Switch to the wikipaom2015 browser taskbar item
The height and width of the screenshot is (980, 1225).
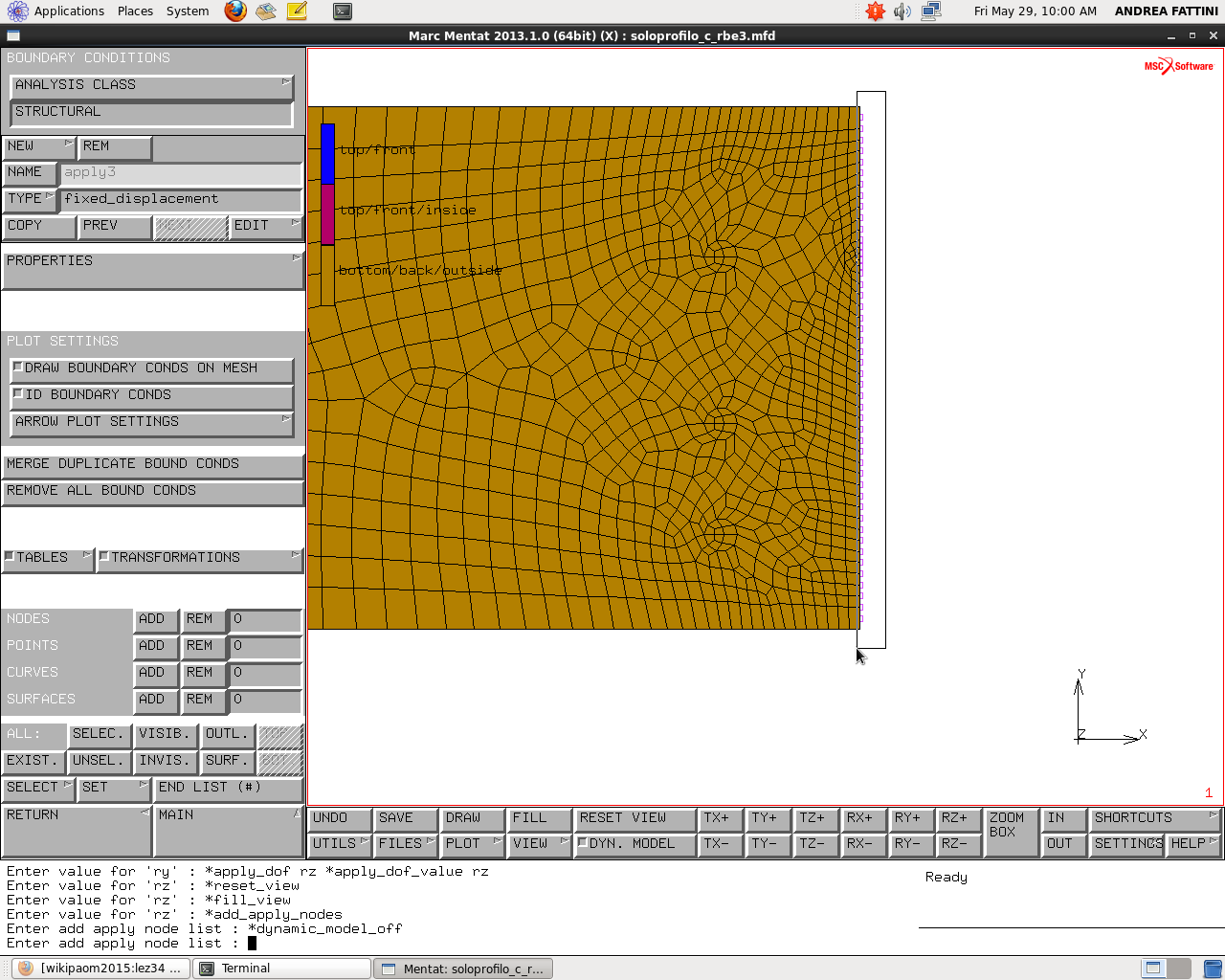(x=100, y=968)
